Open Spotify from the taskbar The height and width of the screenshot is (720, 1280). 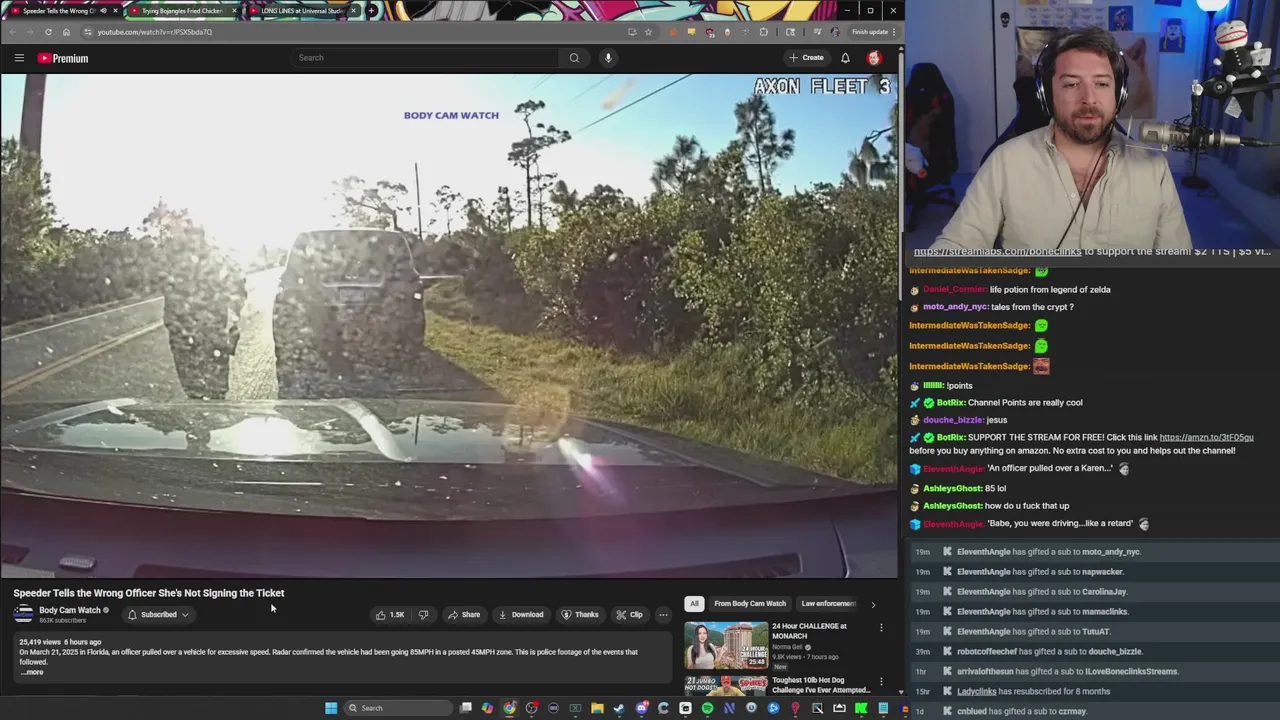tap(707, 708)
